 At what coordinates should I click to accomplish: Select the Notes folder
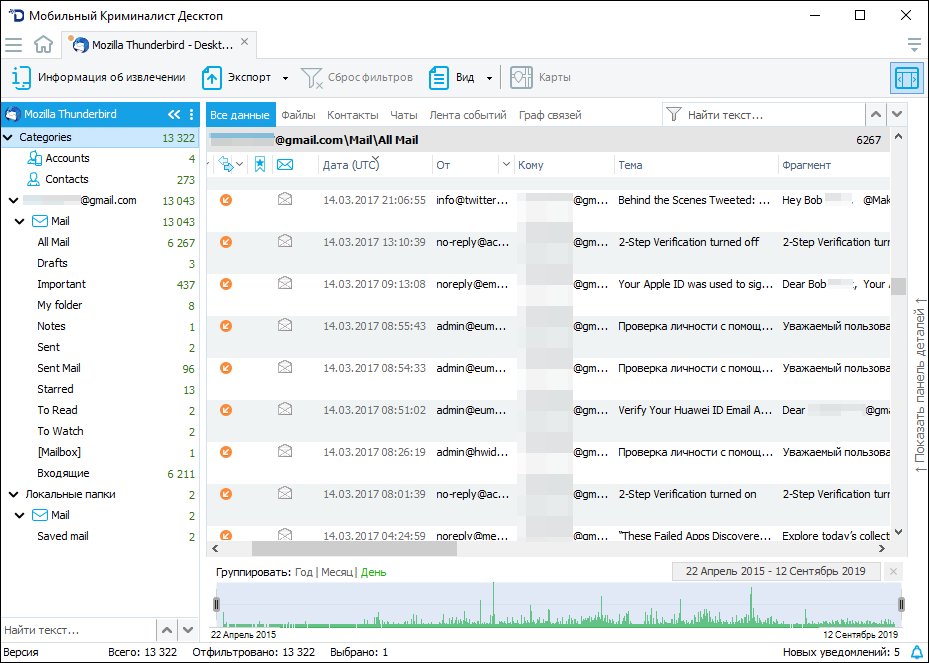(x=51, y=326)
